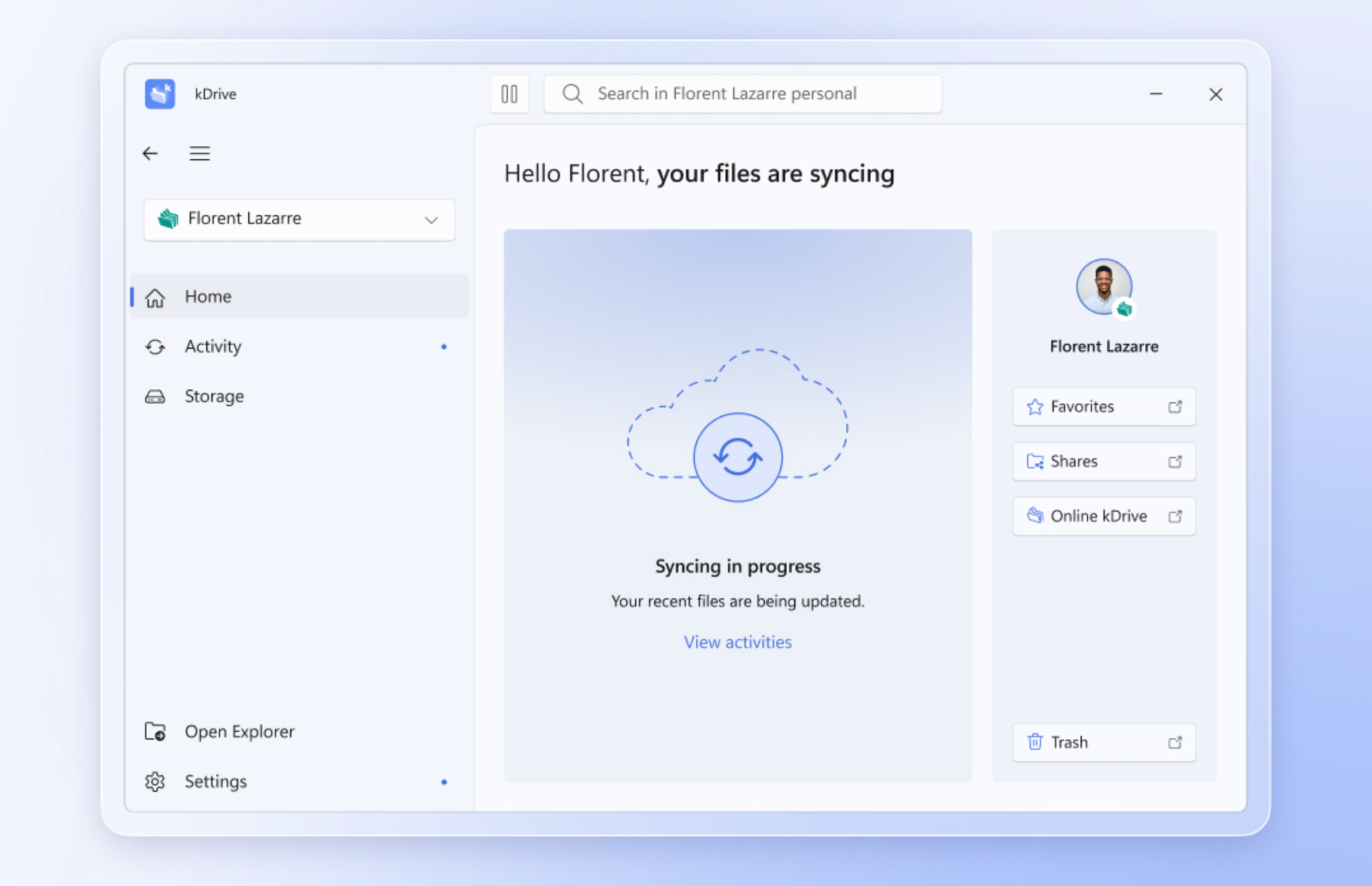1372x886 pixels.
Task: Click the Trash bin icon
Action: pyautogui.click(x=1035, y=742)
